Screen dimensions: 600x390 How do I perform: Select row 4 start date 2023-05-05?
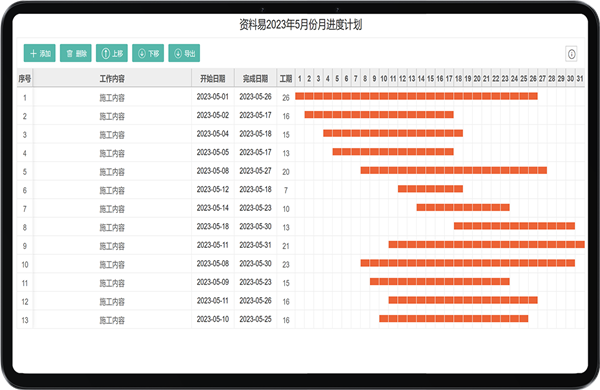coord(213,152)
